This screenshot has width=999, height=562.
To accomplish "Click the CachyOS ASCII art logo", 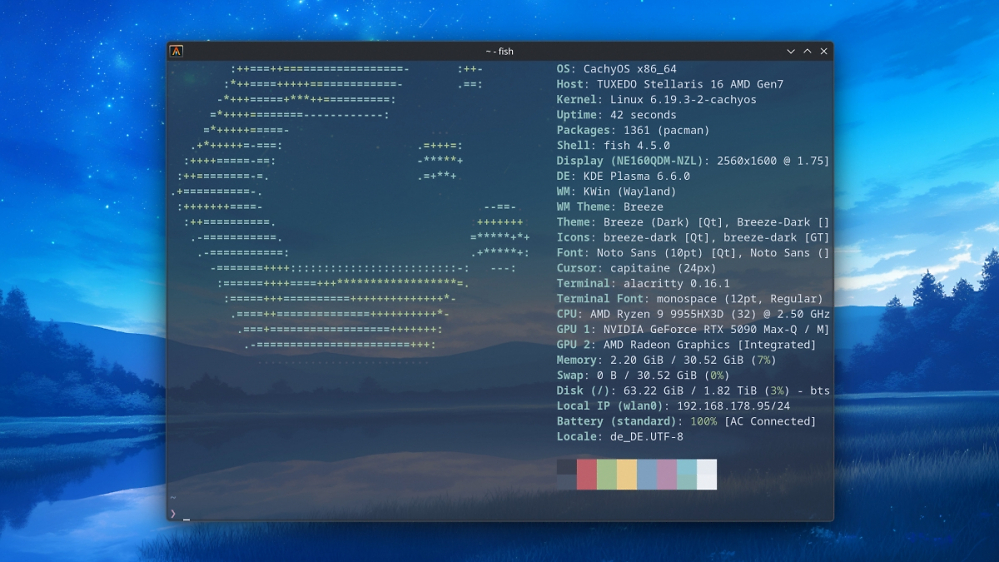I will click(350, 207).
